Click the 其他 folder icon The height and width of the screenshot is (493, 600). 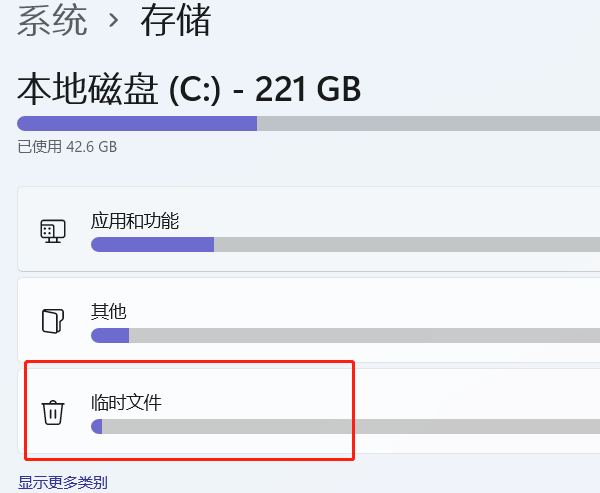pyautogui.click(x=53, y=321)
